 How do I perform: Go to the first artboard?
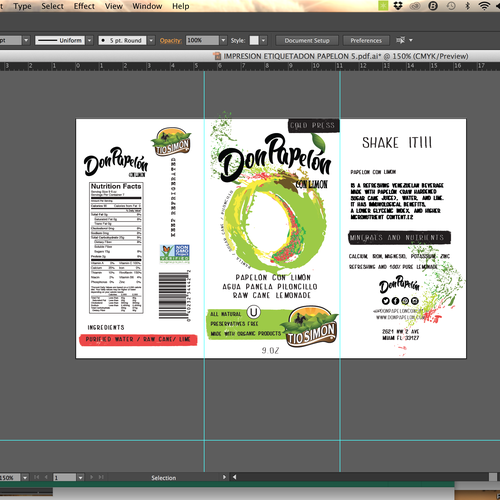[x=37, y=477]
